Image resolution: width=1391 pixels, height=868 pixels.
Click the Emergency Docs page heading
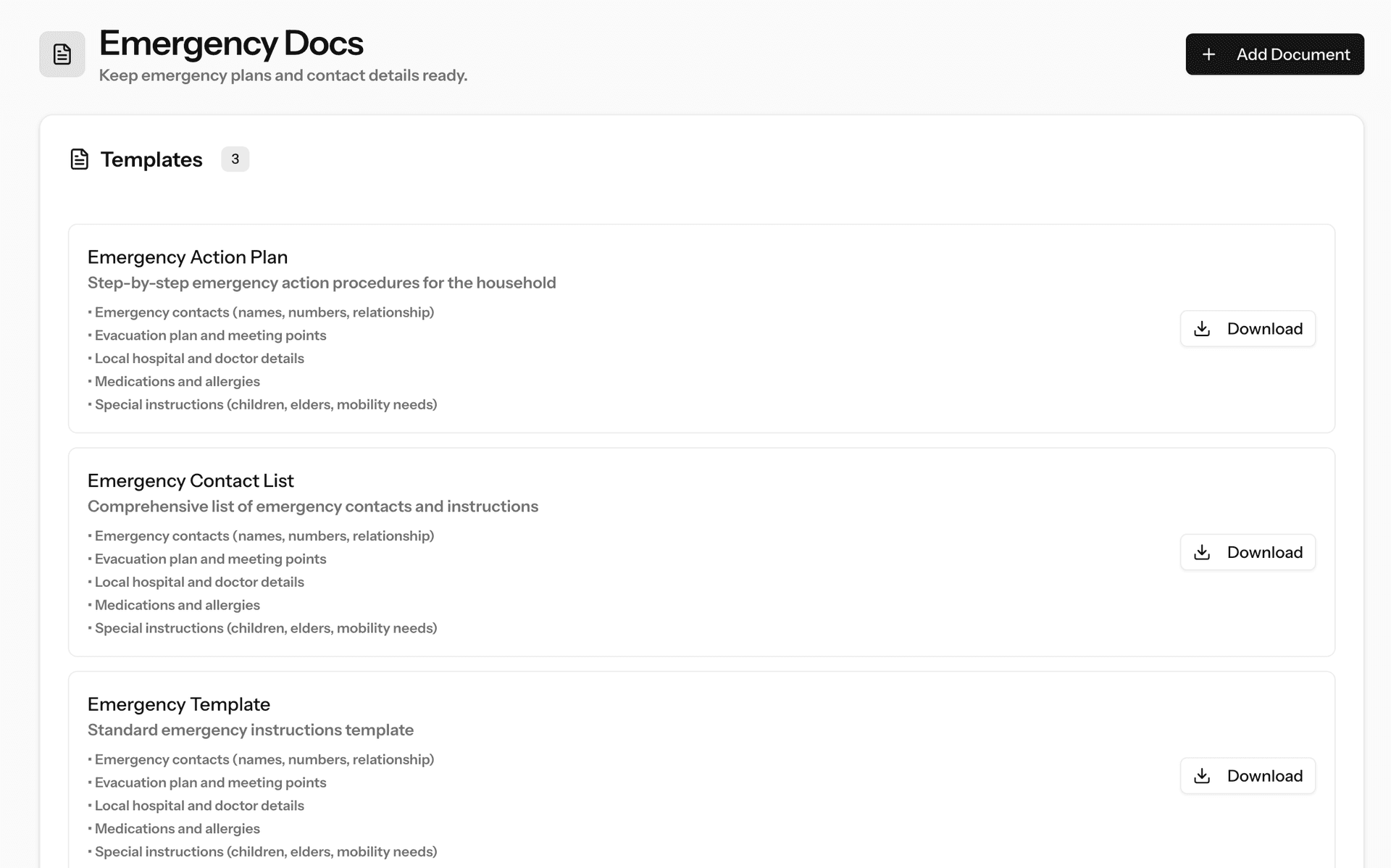click(x=231, y=43)
